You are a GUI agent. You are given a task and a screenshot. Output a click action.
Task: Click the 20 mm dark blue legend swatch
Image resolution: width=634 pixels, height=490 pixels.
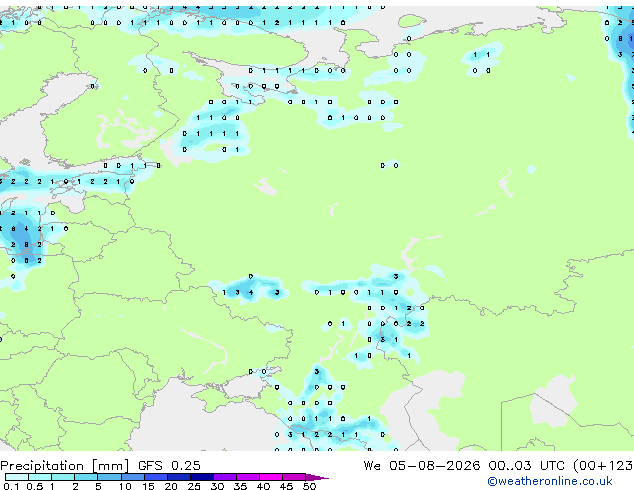point(178,477)
